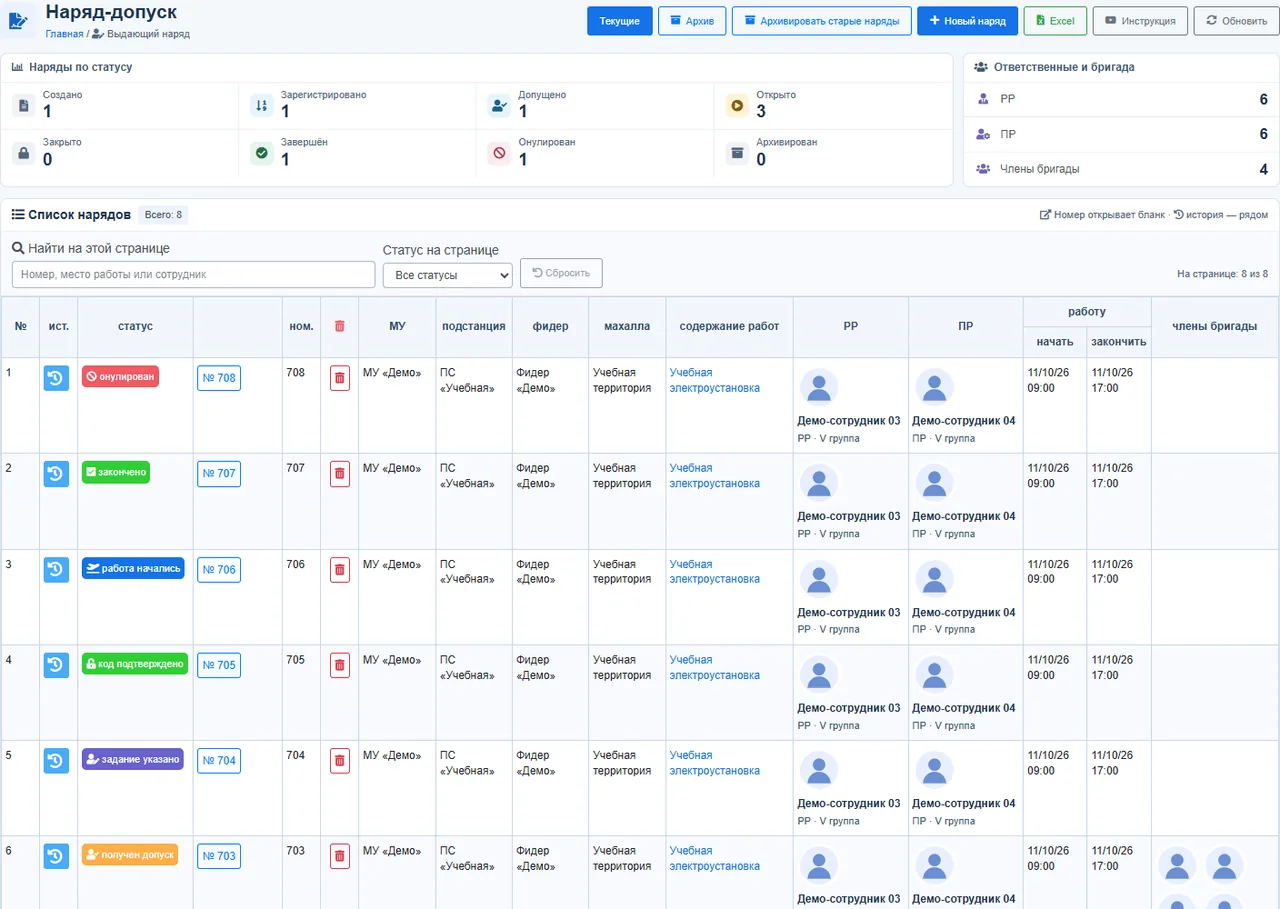Delete order 707 with trash icon
This screenshot has width=1280, height=909.
tap(340, 474)
